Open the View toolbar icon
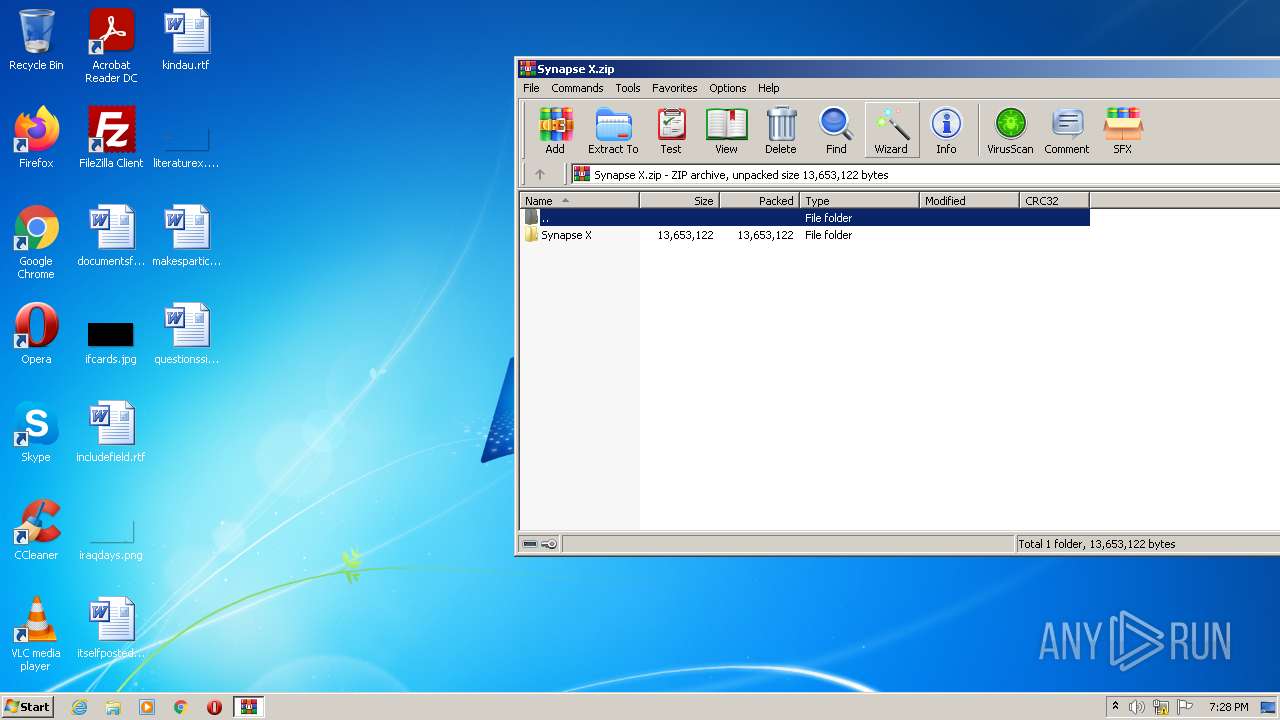This screenshot has height=720, width=1280. 726,131
